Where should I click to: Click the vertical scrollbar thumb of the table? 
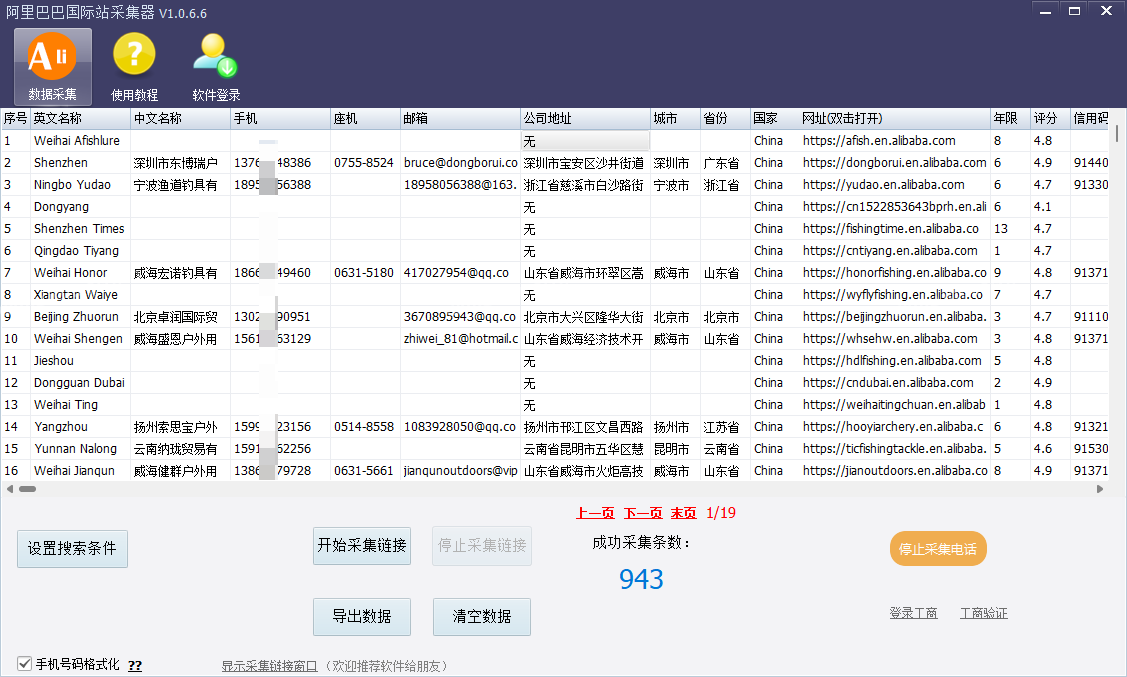[x=1116, y=134]
